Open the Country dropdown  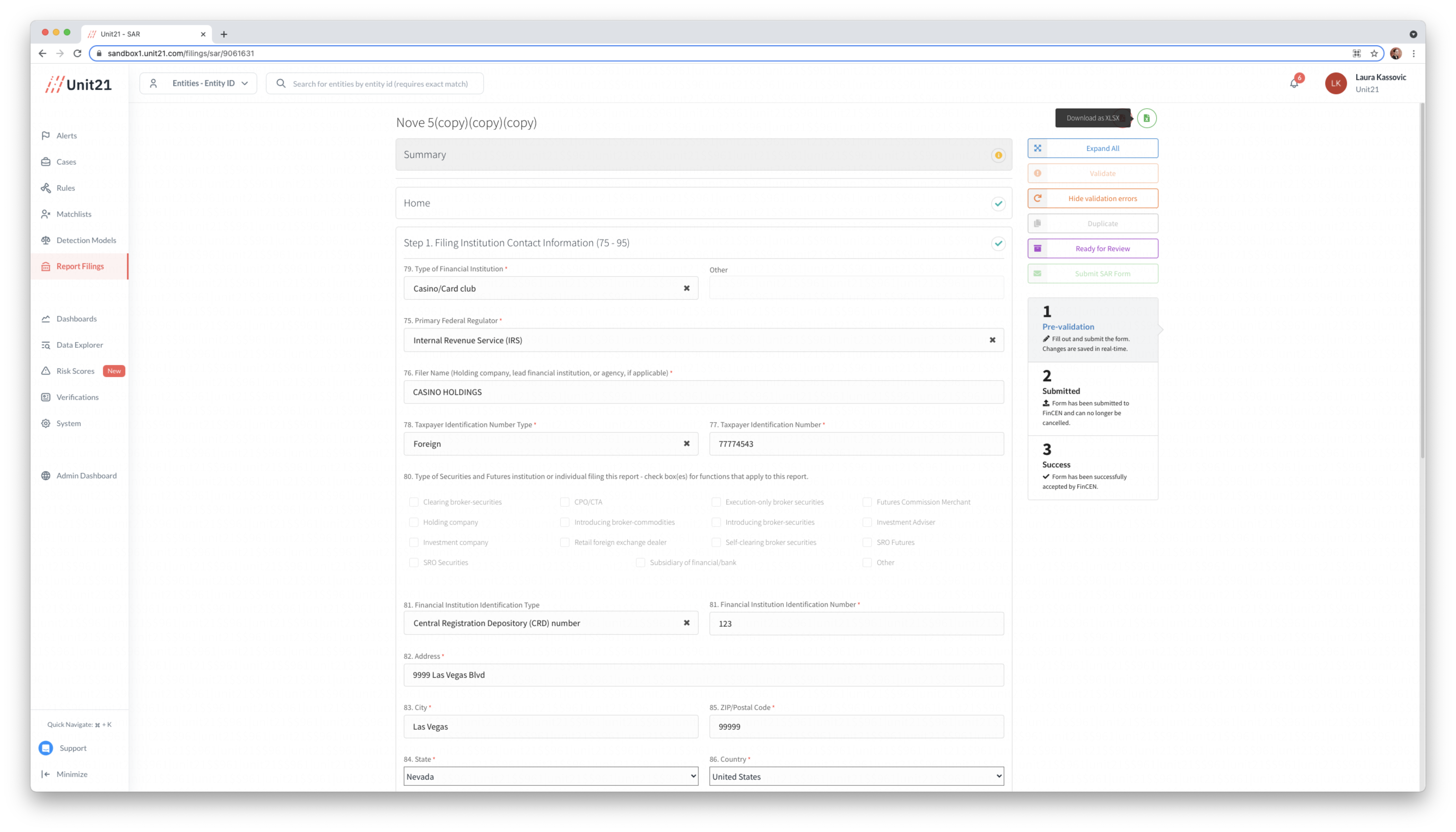coord(856,776)
